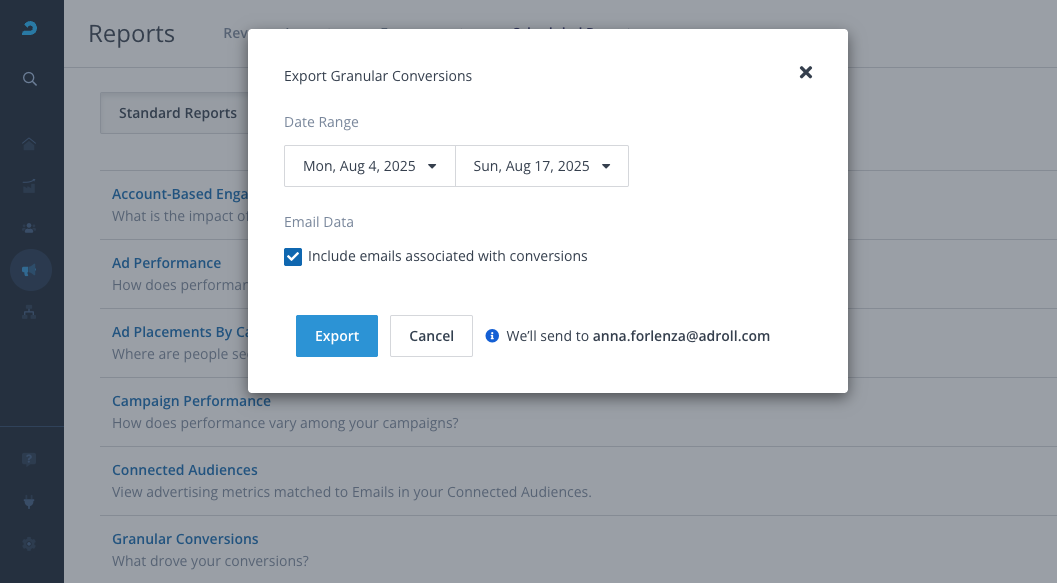Uncheck Include emails associated with conversions
Image resolution: width=1057 pixels, height=583 pixels.
[x=293, y=257]
